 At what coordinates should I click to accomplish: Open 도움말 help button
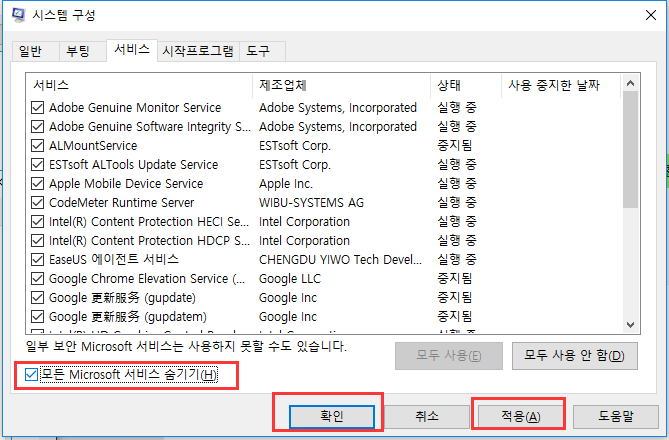click(616, 416)
